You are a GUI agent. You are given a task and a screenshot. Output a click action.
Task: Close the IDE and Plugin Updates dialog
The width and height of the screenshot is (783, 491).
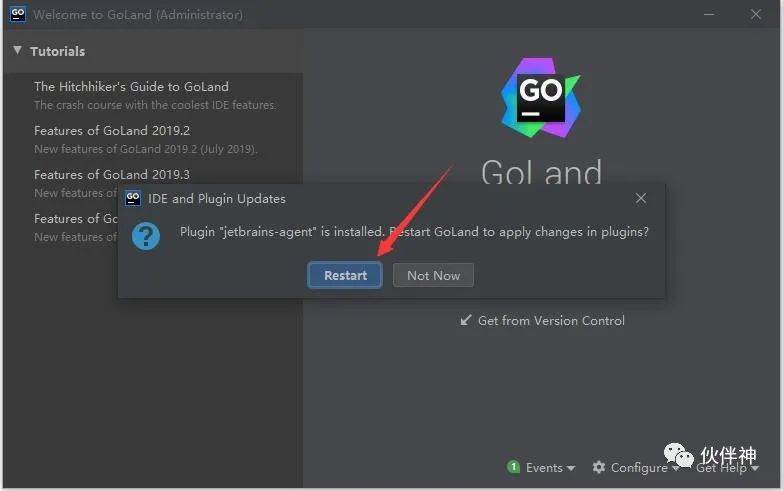(x=641, y=198)
